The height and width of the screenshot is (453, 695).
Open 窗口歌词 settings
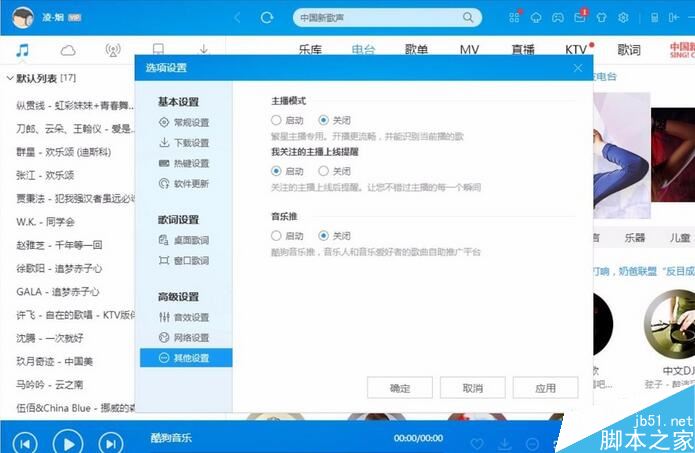(184, 261)
